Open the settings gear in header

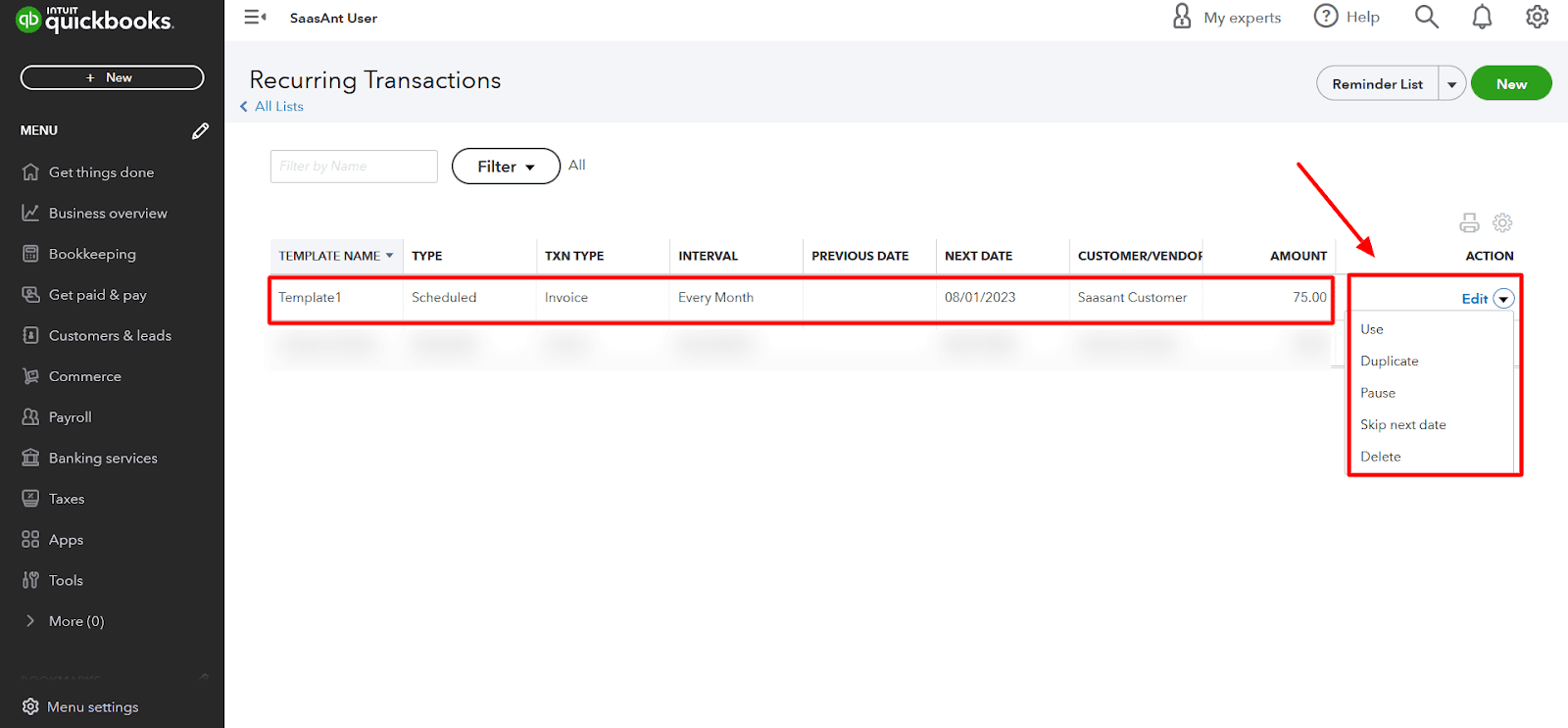1537,17
